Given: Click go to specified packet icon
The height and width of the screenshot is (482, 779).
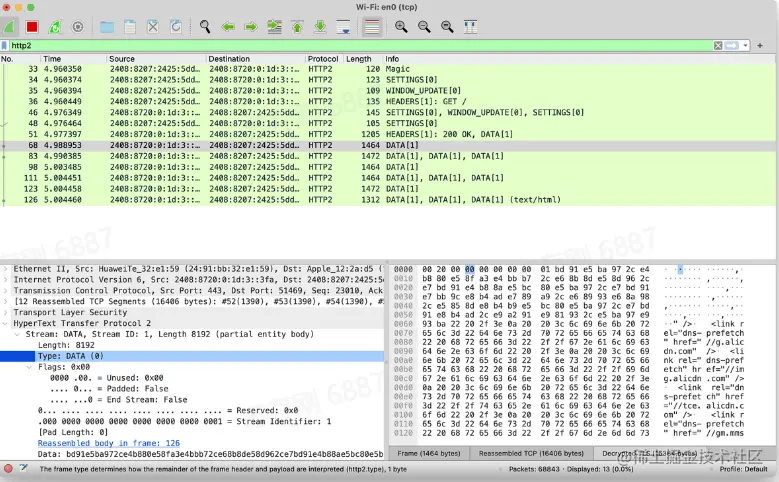Looking at the screenshot, I should (274, 26).
